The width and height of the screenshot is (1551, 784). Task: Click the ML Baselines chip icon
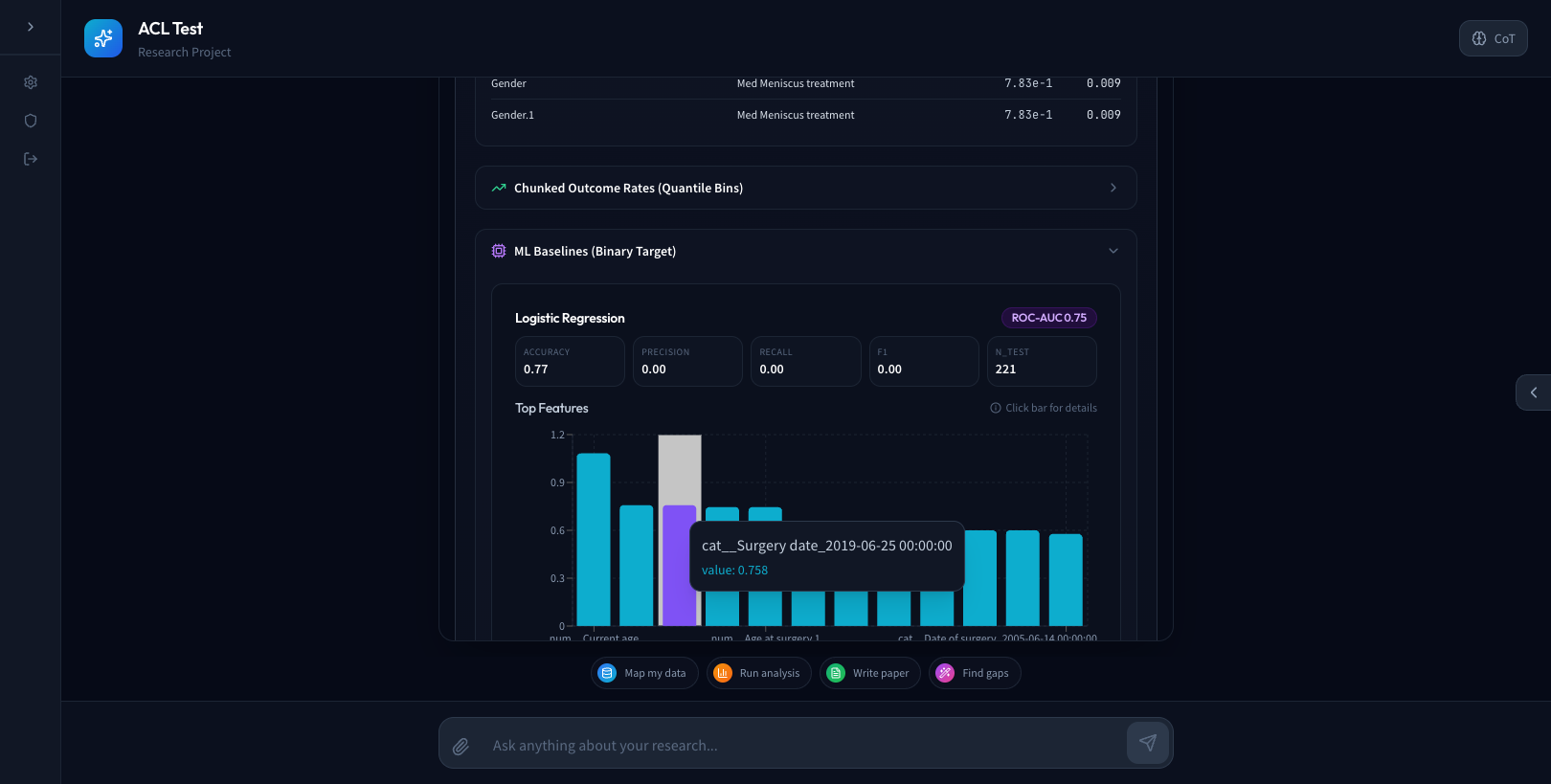[x=499, y=251]
